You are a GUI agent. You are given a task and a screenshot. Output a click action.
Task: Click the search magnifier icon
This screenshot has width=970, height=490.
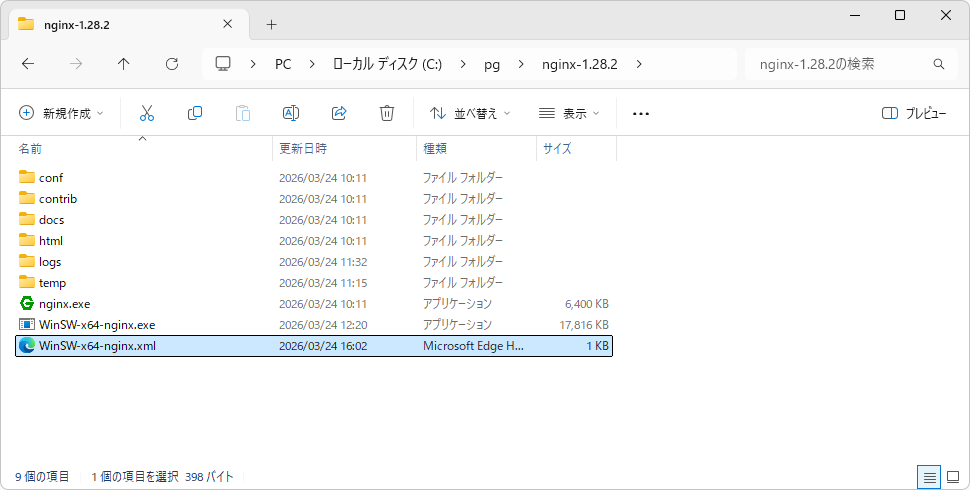[x=938, y=64]
